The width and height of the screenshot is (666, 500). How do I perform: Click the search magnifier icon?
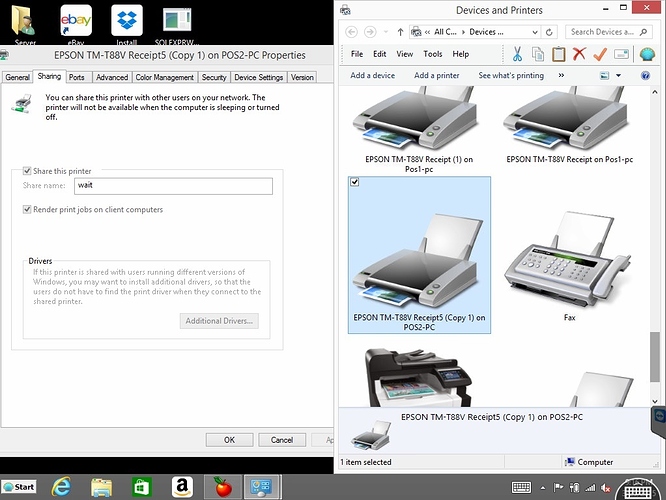(643, 32)
